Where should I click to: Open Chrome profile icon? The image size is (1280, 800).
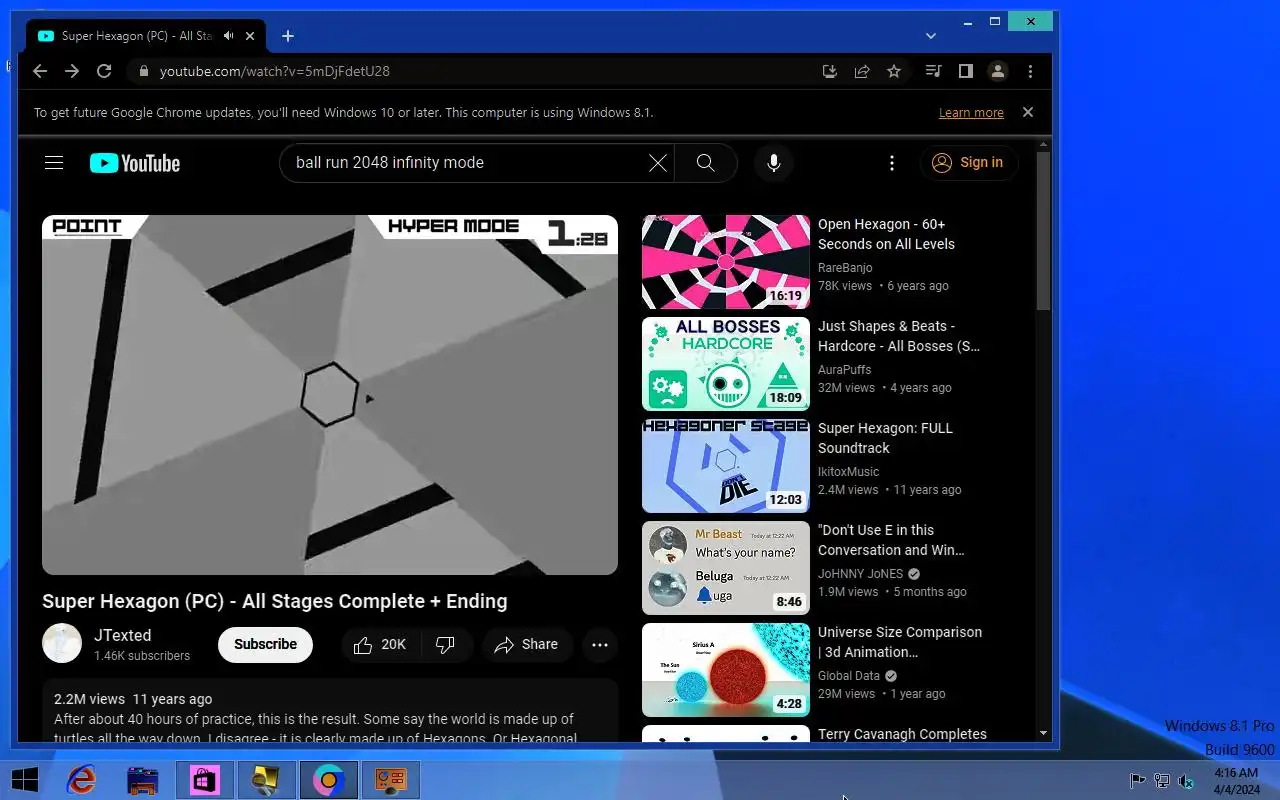coord(997,71)
